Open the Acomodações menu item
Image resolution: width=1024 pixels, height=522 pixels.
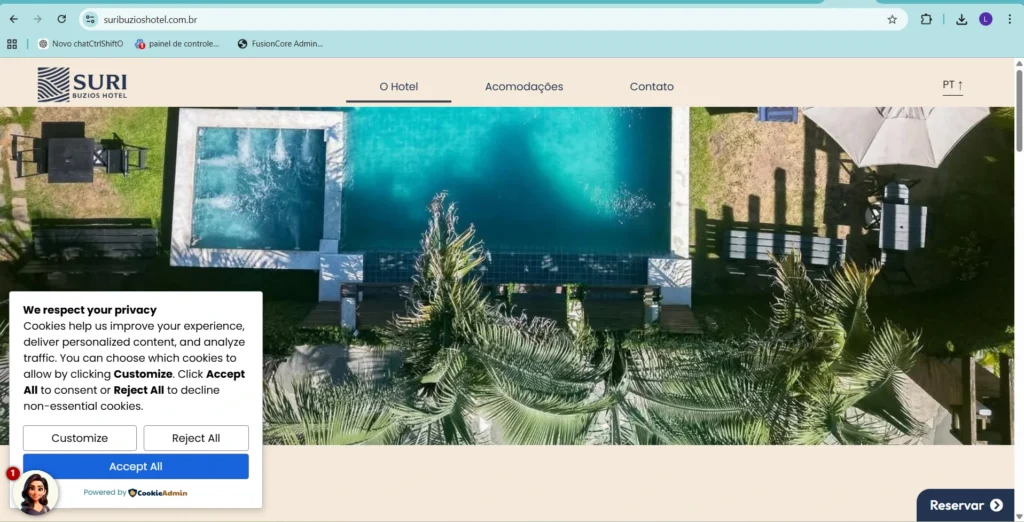point(524,87)
